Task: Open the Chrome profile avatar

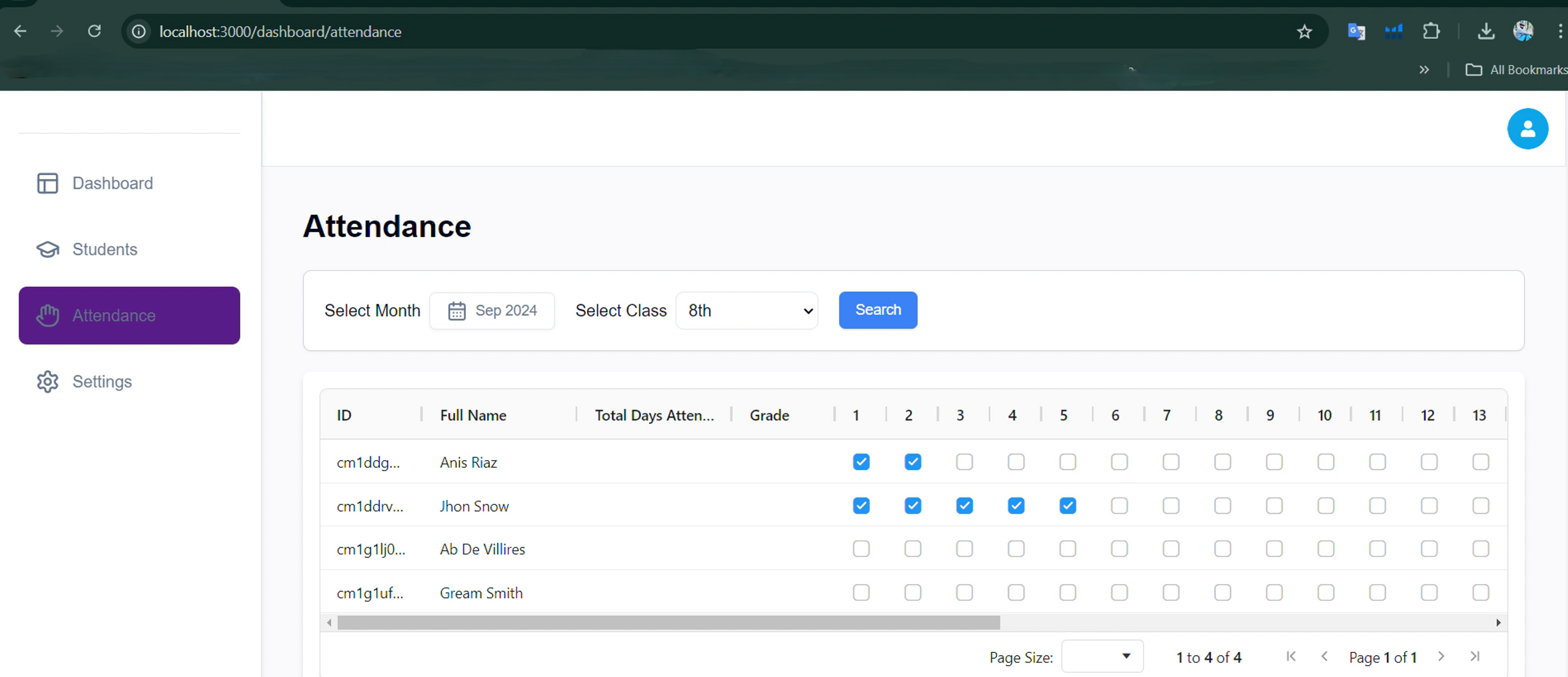Action: tap(1523, 31)
